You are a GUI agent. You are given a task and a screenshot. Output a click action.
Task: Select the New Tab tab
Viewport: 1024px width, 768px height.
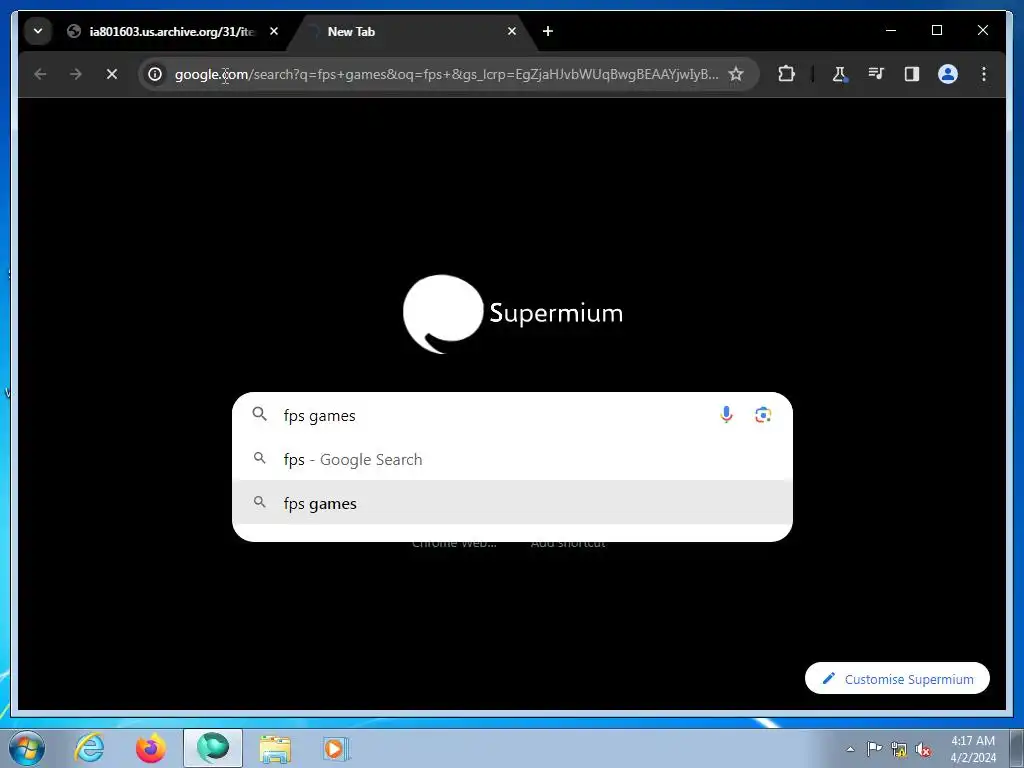pos(411,31)
